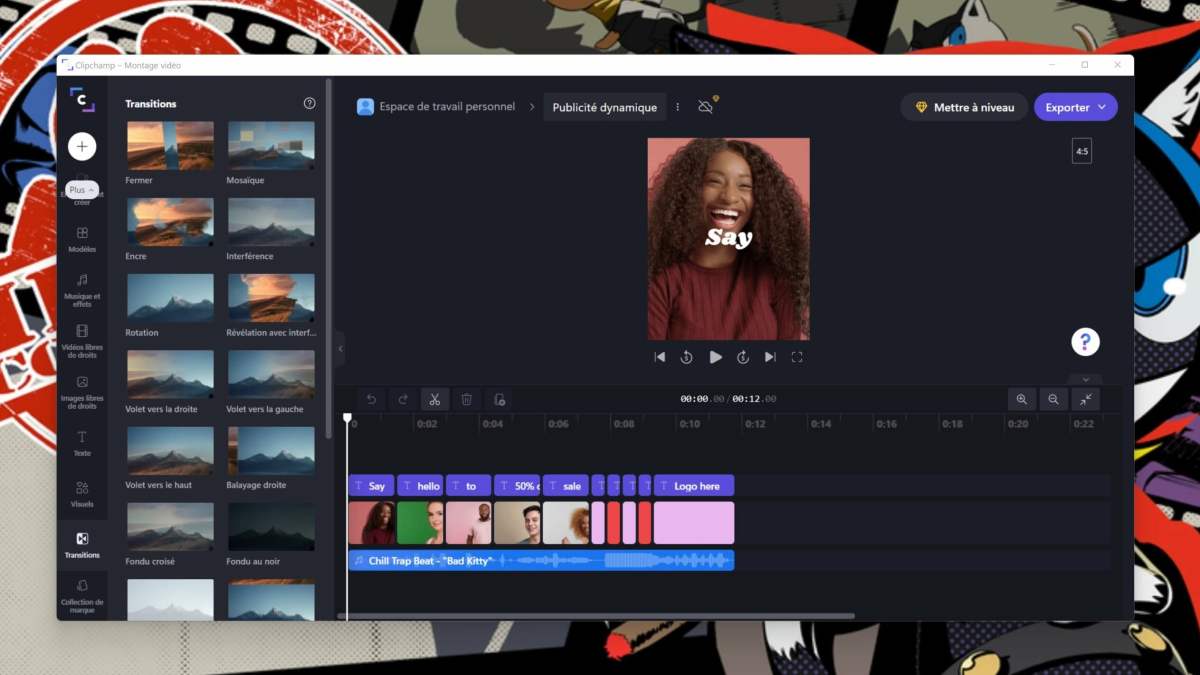Click the scissors split tool in timeline toolbar
The image size is (1200, 675).
coord(435,399)
